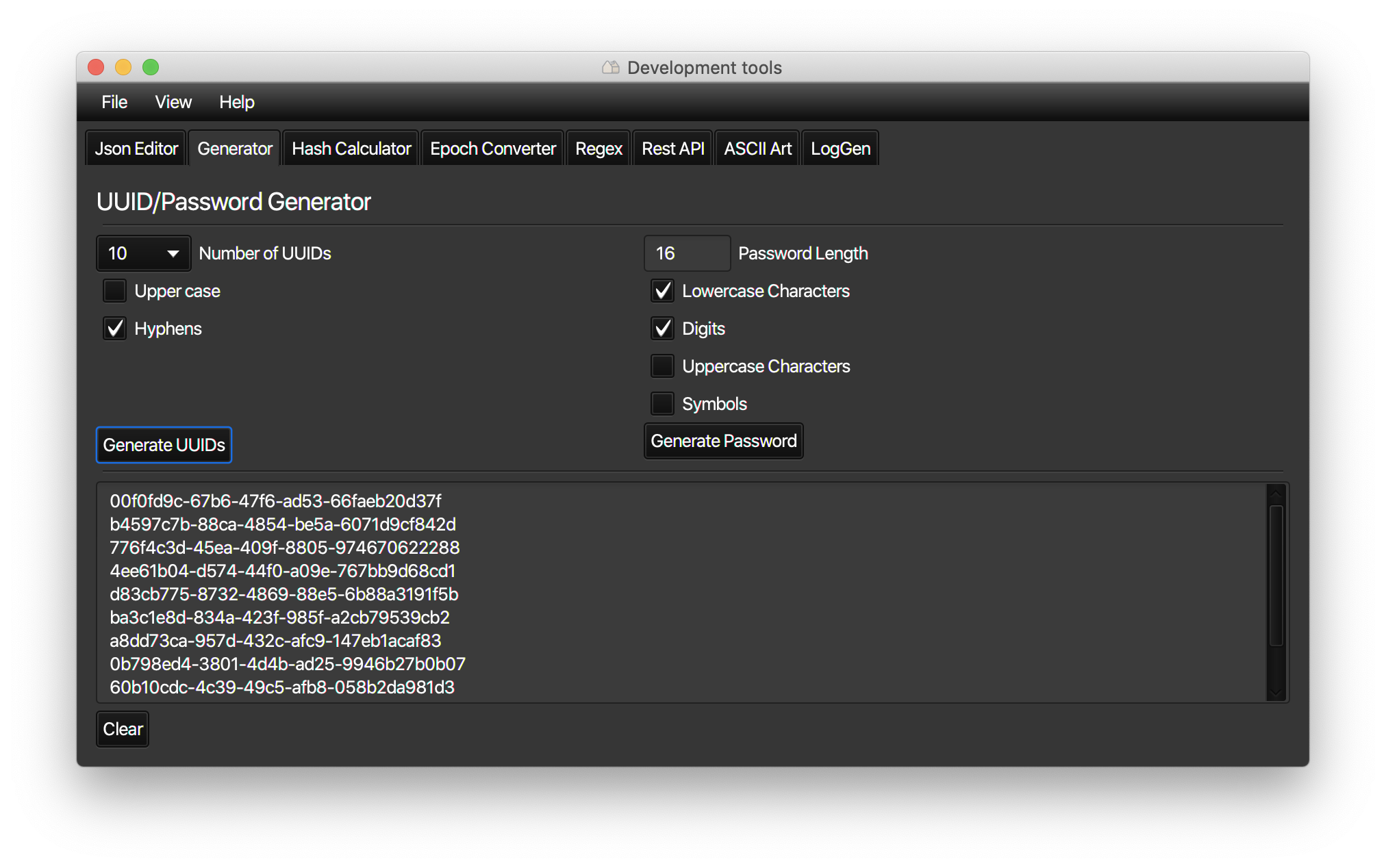Viewport: 1386px width, 868px height.
Task: Click the scrollbar up arrow in UUID list
Action: pos(1275,494)
